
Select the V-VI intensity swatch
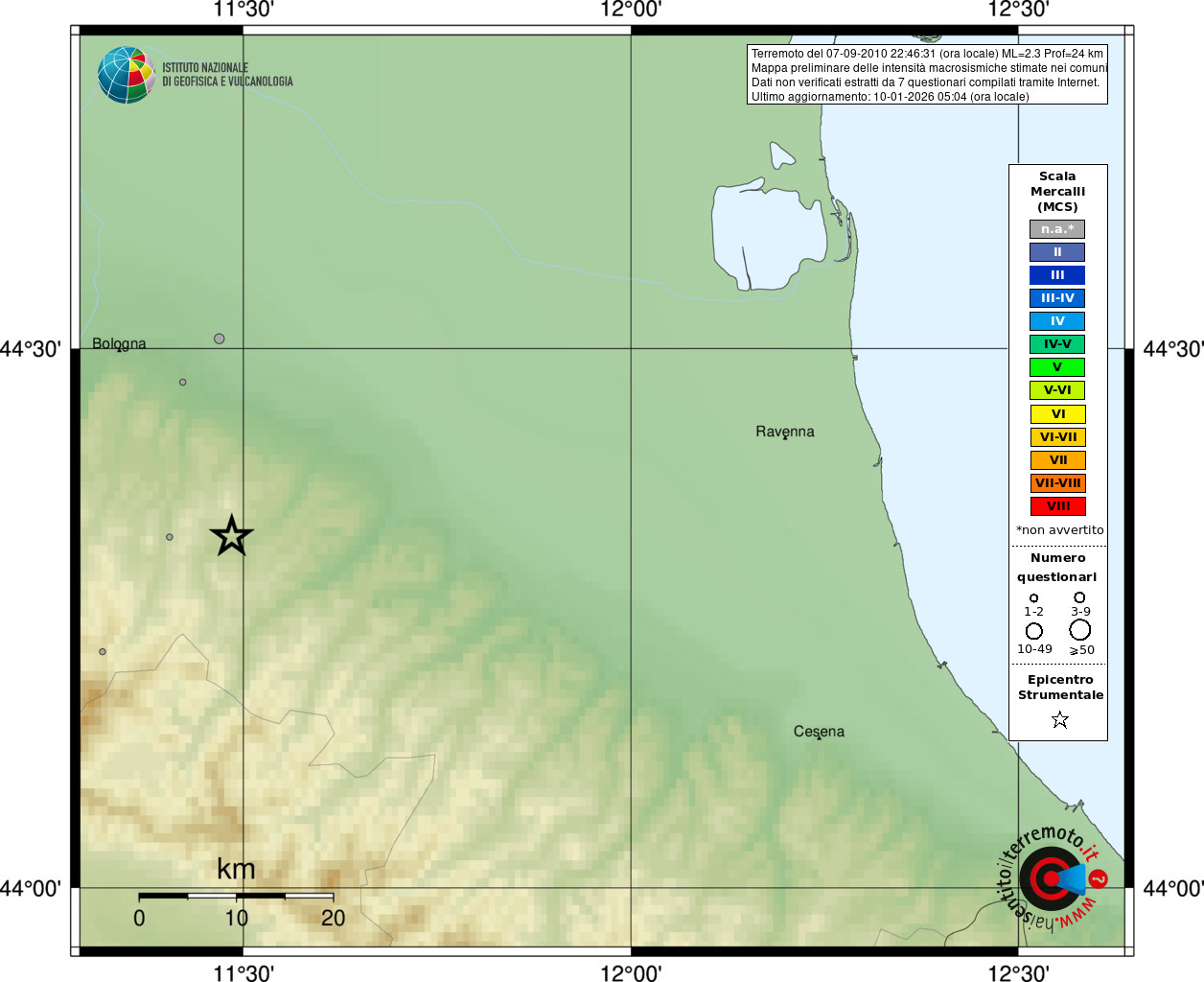coord(1057,390)
